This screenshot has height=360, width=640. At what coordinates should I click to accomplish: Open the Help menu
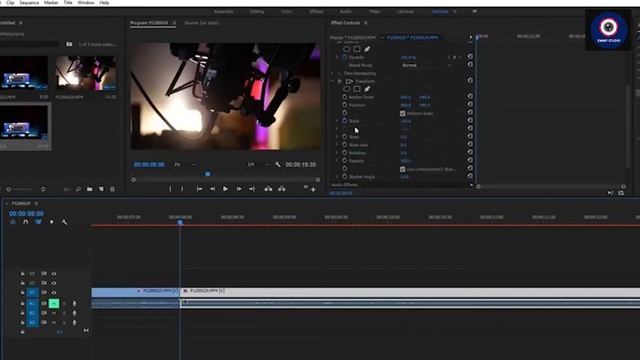(104, 2)
